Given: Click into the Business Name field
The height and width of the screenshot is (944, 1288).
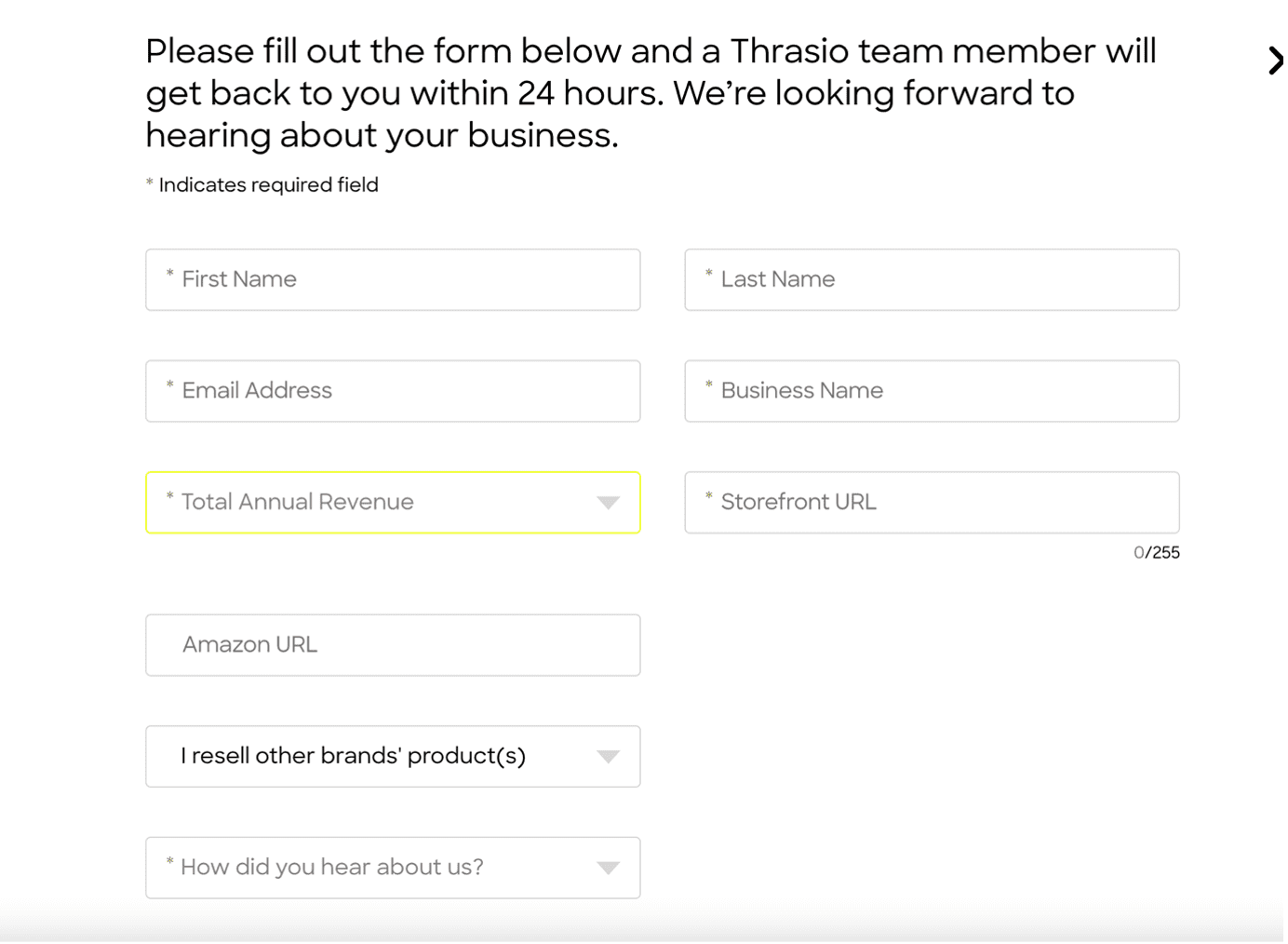Looking at the screenshot, I should (932, 391).
